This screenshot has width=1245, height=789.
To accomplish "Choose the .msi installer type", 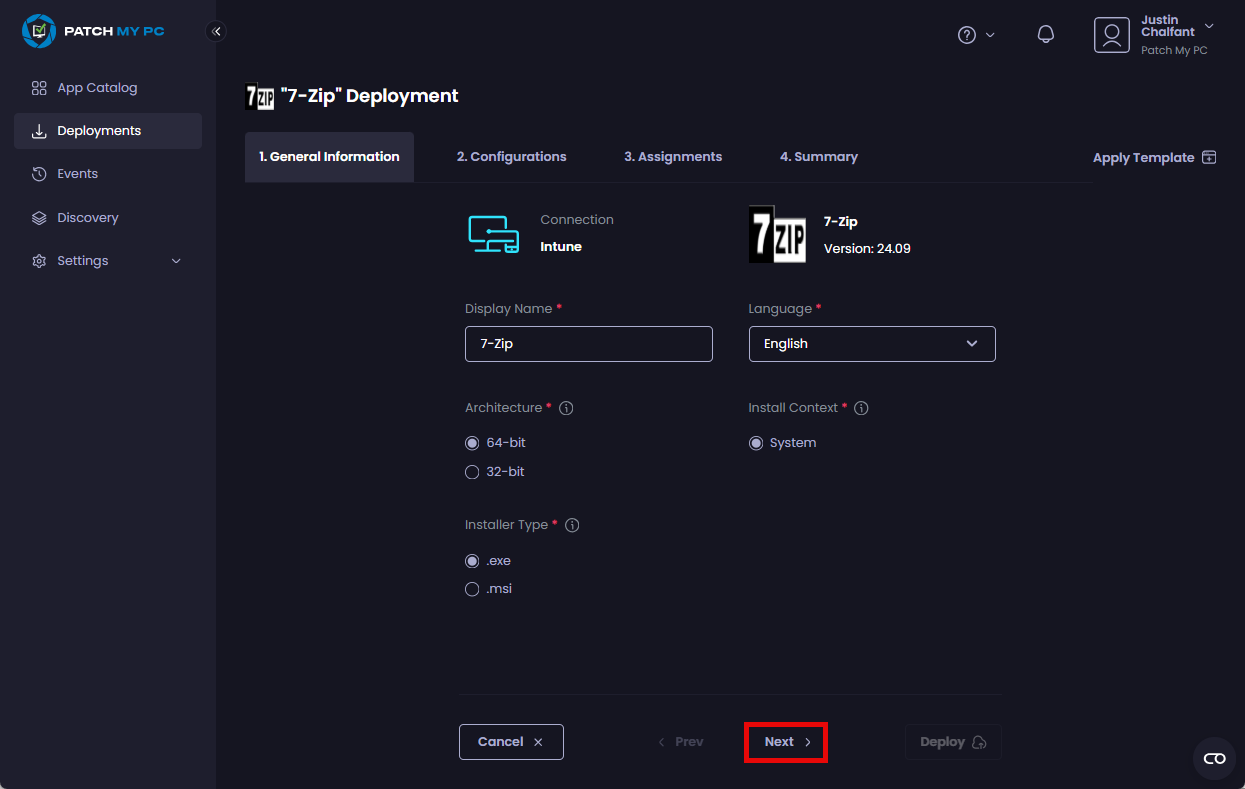I will 472,589.
